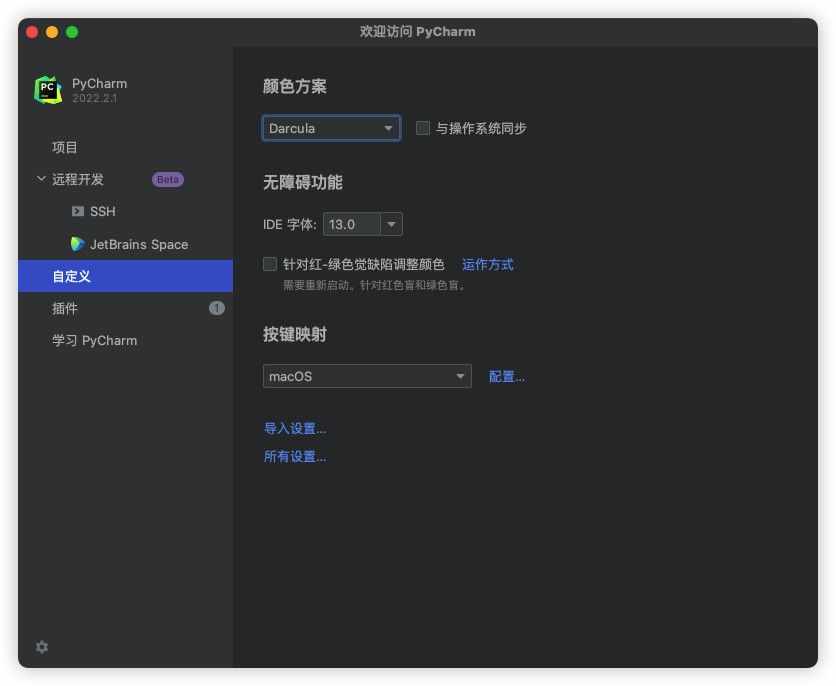Image resolution: width=836 pixels, height=686 pixels.
Task: Open the gear options menu
Action: click(x=42, y=647)
